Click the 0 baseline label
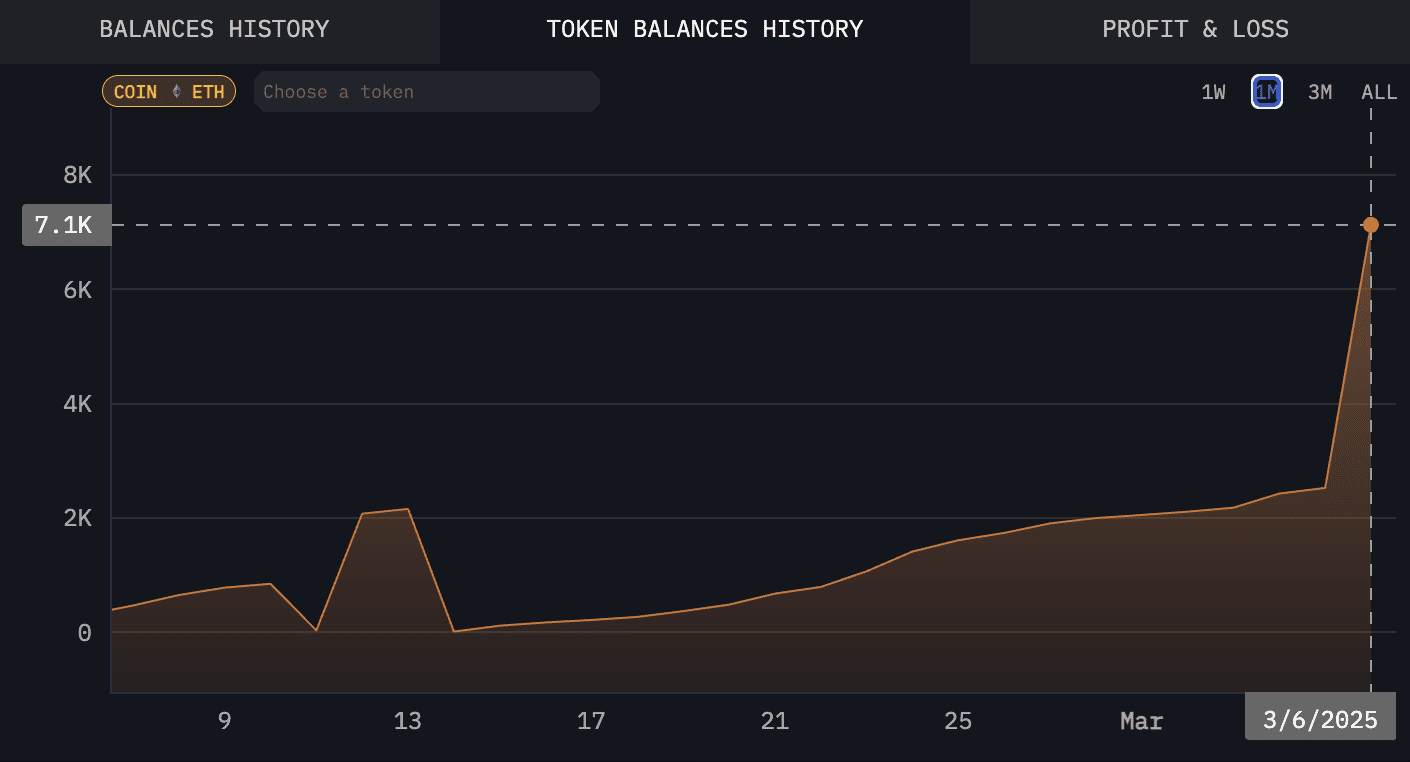1410x762 pixels. [x=86, y=631]
